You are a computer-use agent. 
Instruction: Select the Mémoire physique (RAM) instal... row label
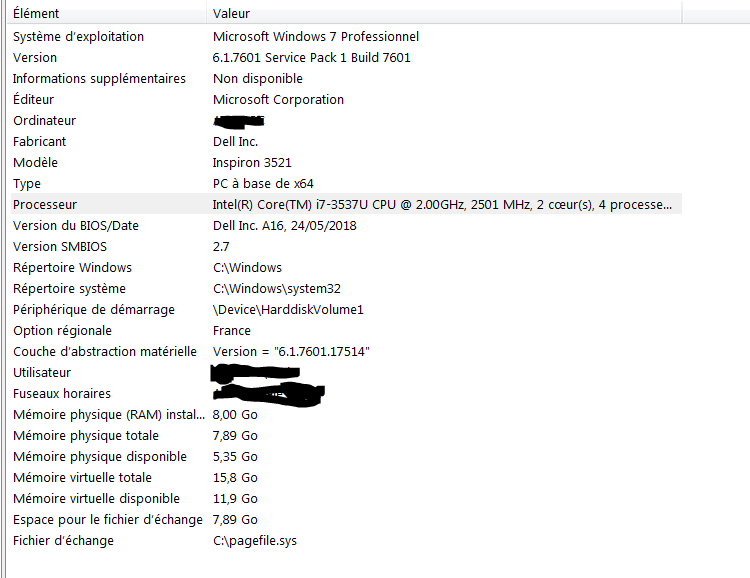[x=109, y=415]
